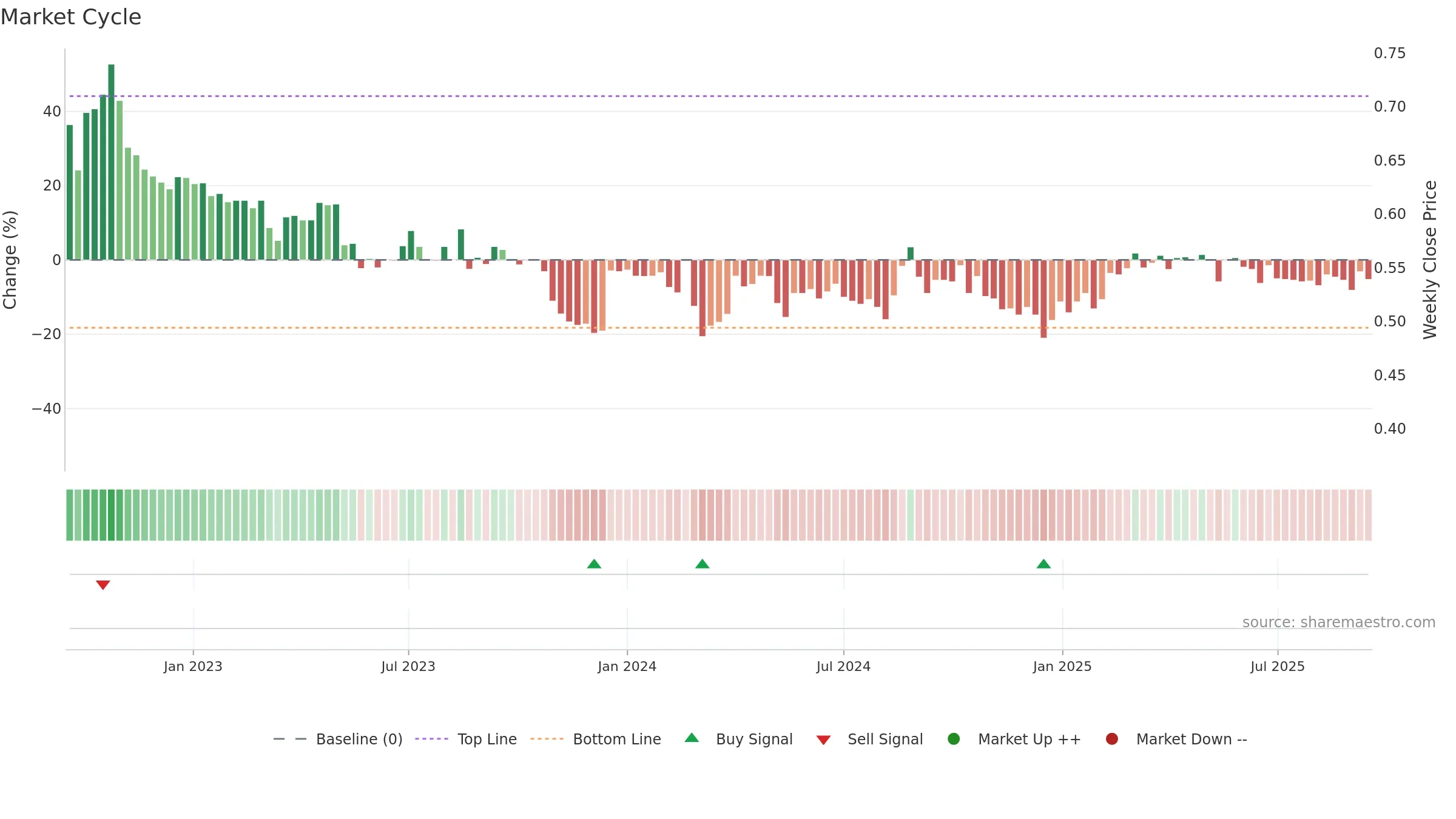Click the orange dotted line sample in the legend
This screenshot has height=819, width=1456.
[x=547, y=739]
